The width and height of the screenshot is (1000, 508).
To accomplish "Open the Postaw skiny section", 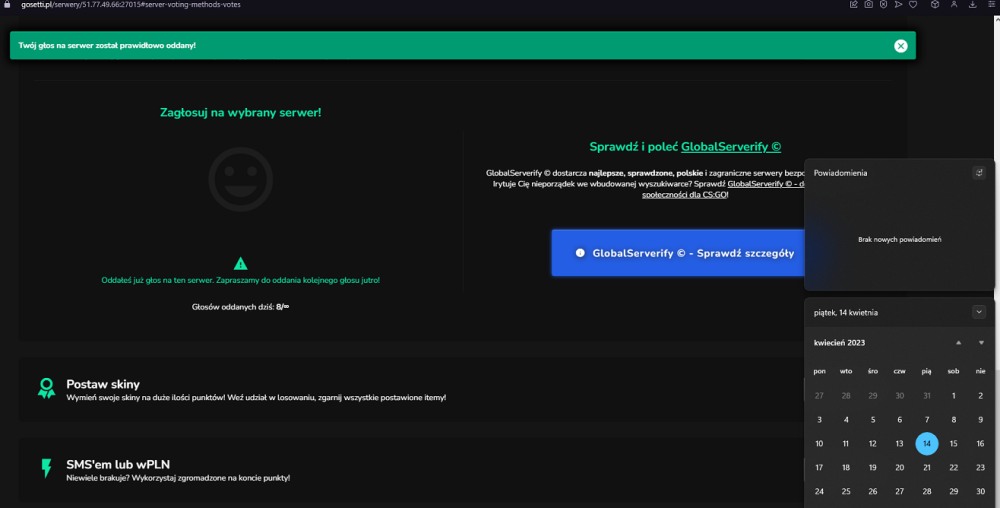I will (x=411, y=389).
